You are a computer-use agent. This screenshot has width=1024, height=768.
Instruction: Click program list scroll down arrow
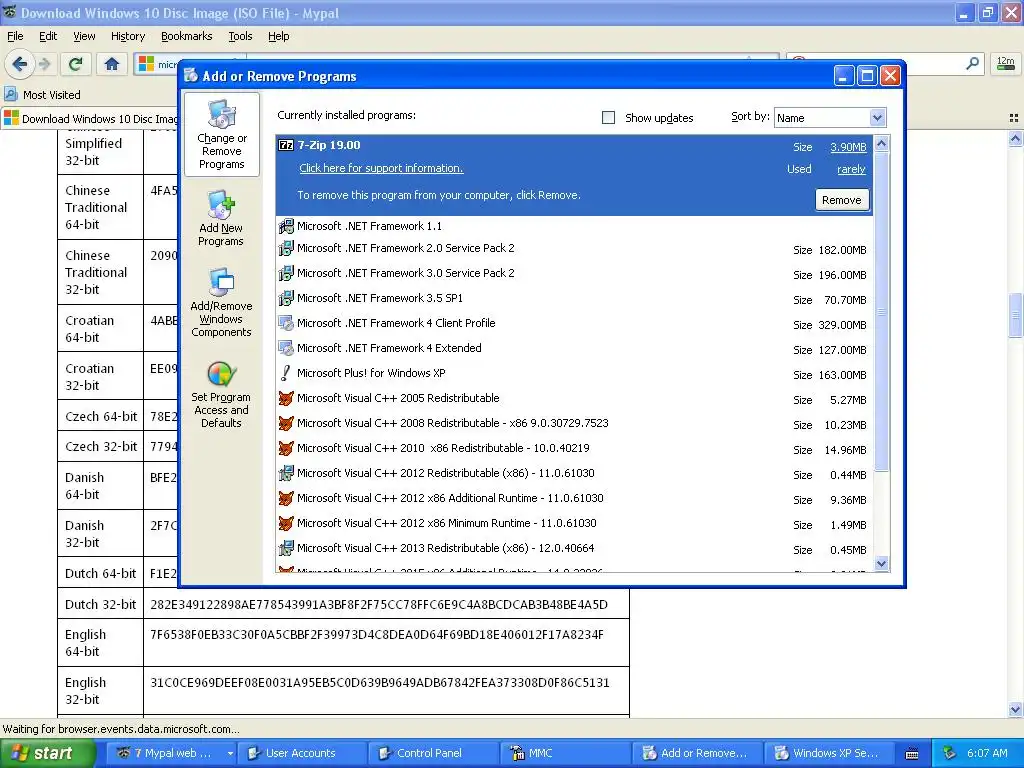[x=882, y=564]
